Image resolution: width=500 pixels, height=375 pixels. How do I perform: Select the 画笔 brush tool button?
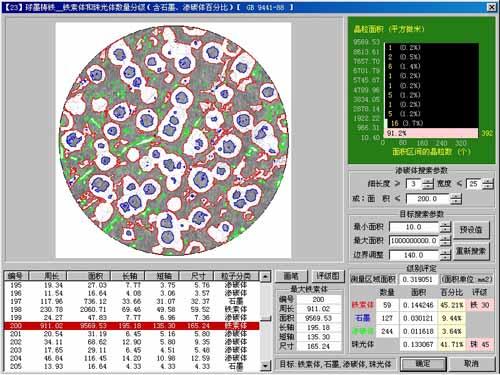click(x=291, y=276)
